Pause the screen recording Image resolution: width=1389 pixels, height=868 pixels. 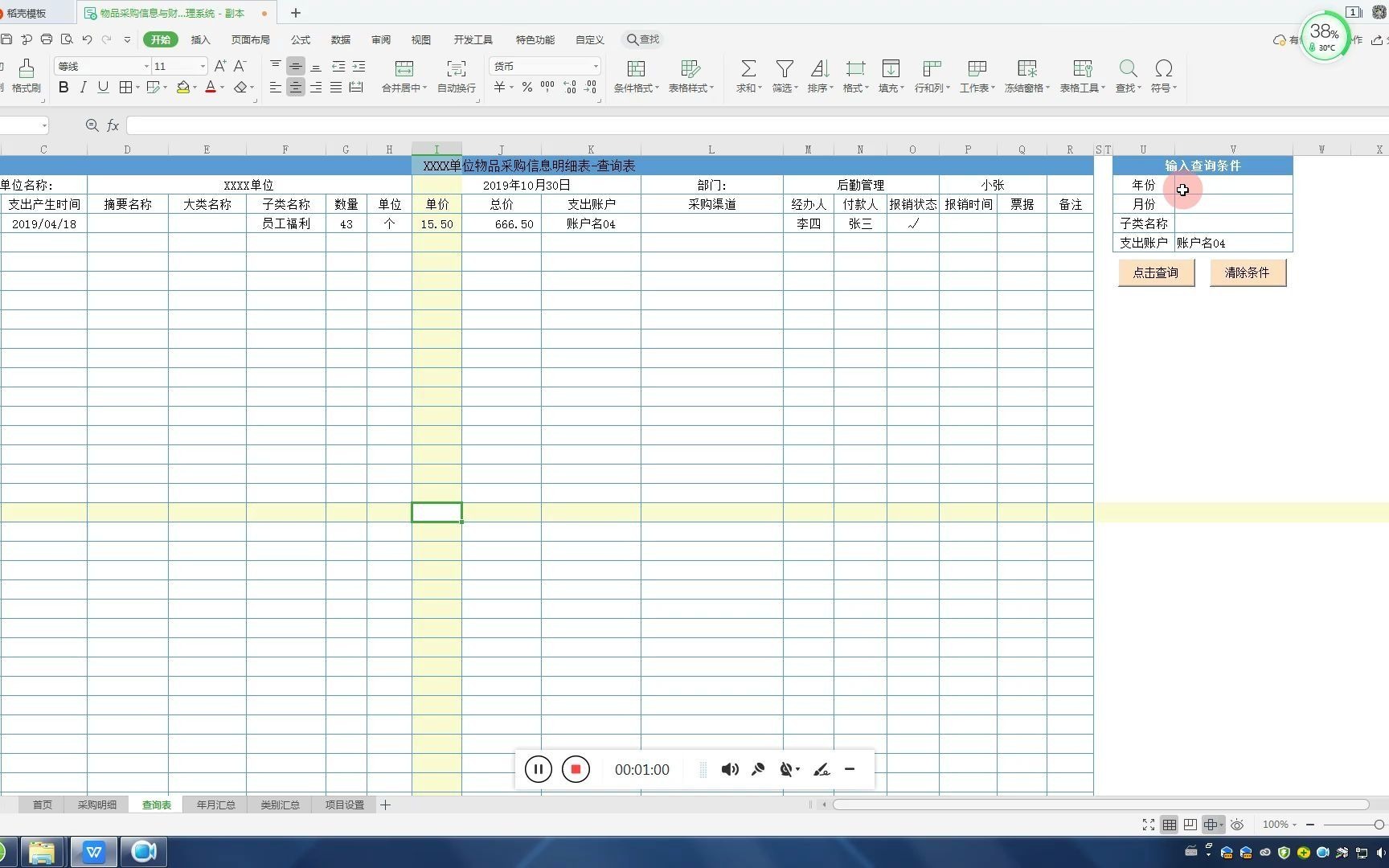pyautogui.click(x=539, y=769)
